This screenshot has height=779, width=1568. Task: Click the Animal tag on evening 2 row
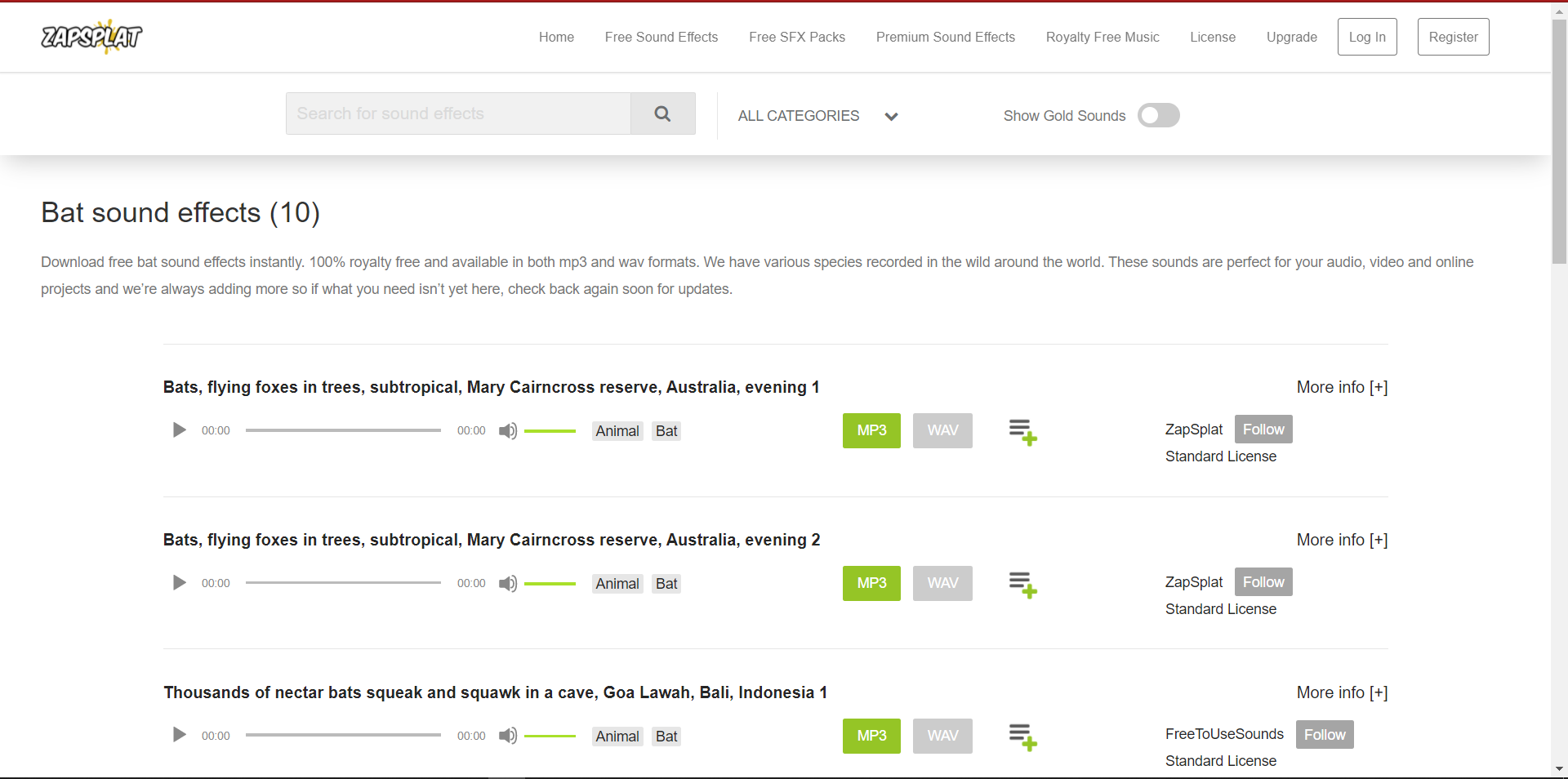coord(617,584)
